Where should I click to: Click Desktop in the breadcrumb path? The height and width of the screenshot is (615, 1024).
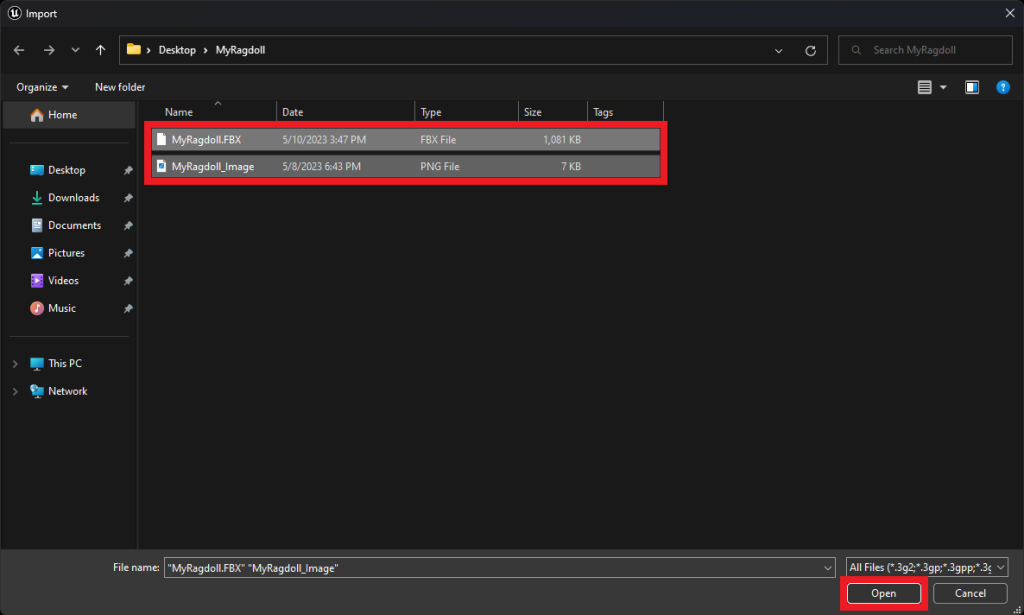[x=177, y=49]
